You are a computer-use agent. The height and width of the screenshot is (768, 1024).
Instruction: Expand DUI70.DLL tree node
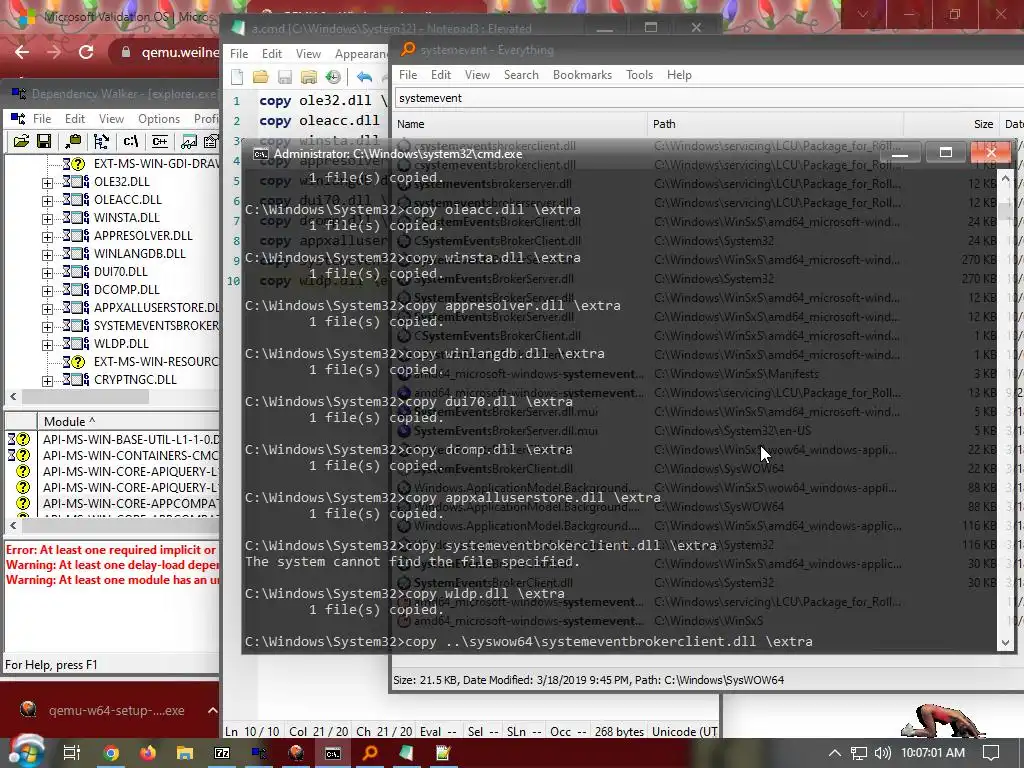coord(47,273)
